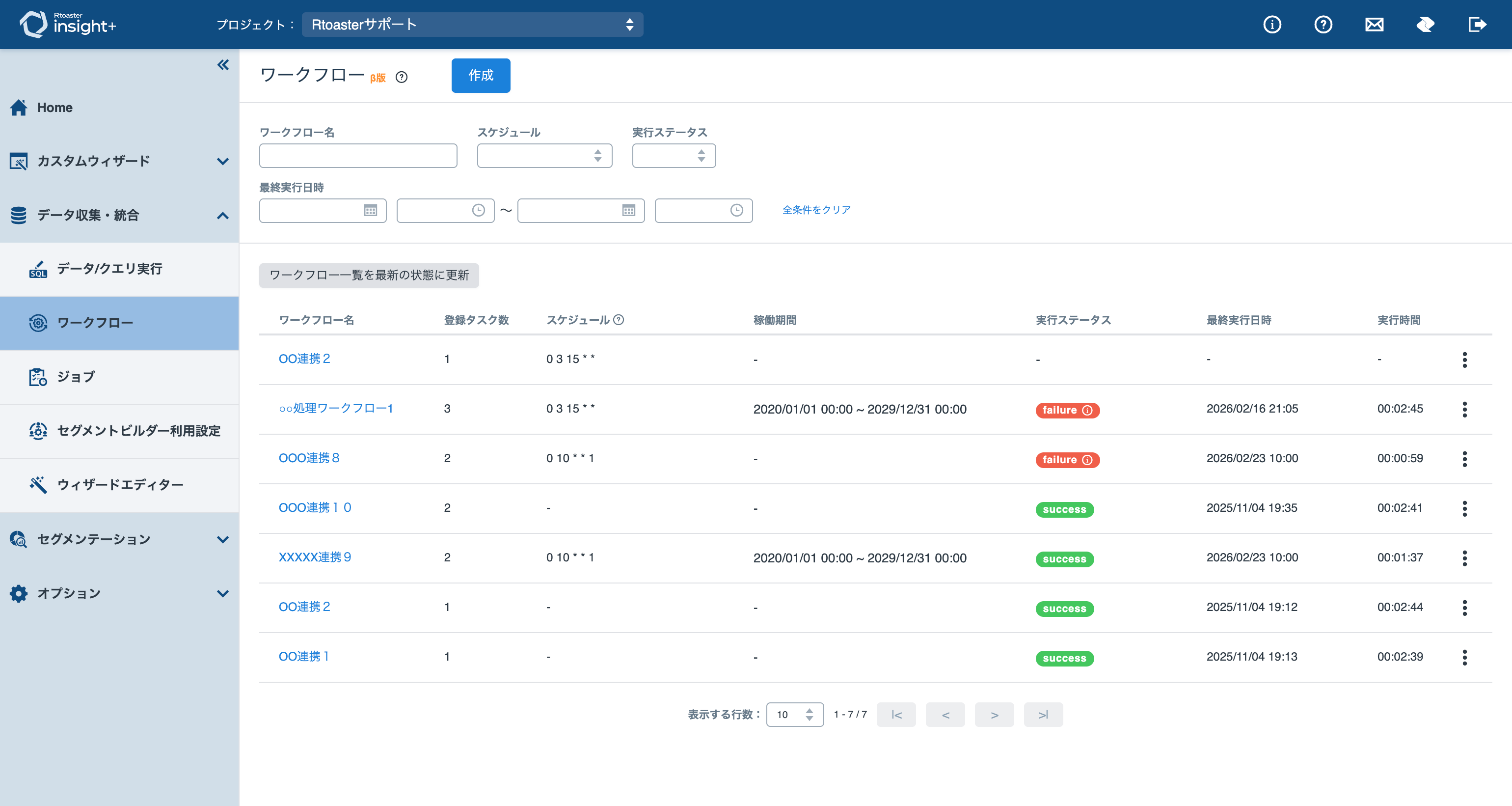Collapse the sidebar with double-chevron icon

coord(223,65)
